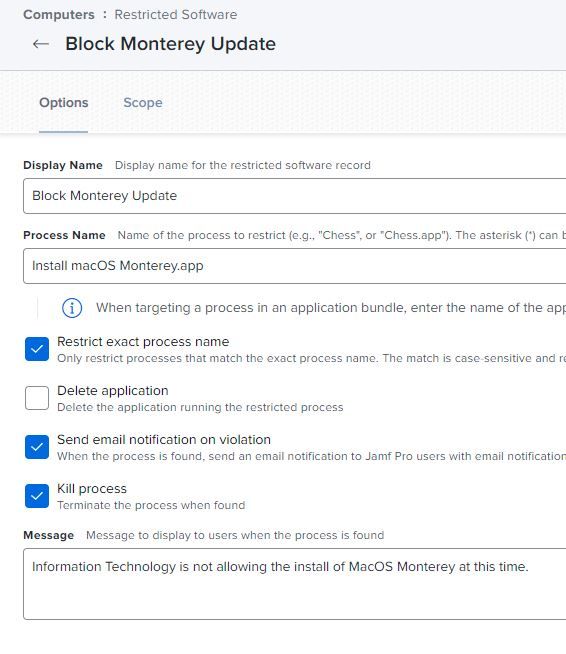Click the Restrict exact process name label
The image size is (566, 654).
point(143,342)
